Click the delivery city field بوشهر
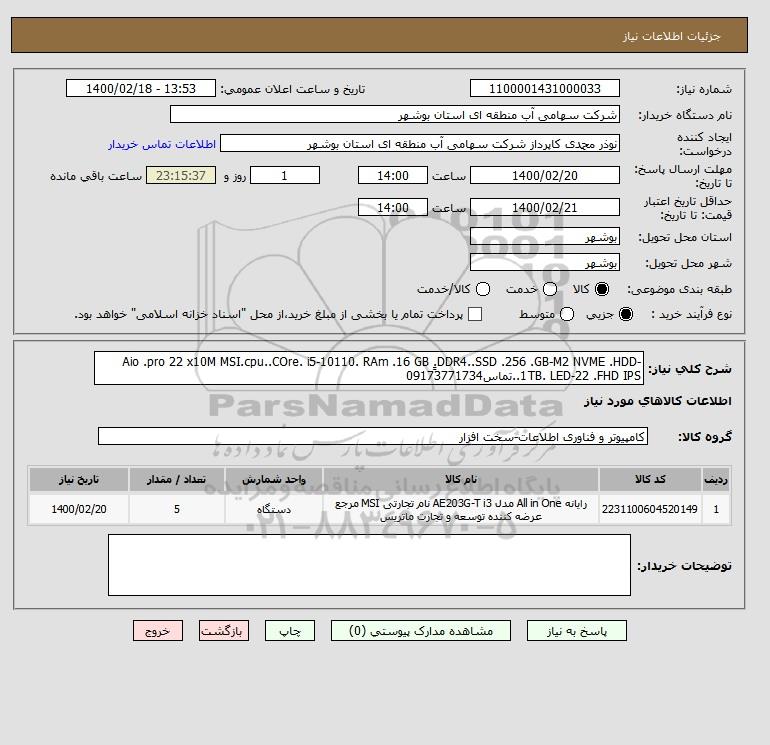The height and width of the screenshot is (745, 770). [x=545, y=263]
